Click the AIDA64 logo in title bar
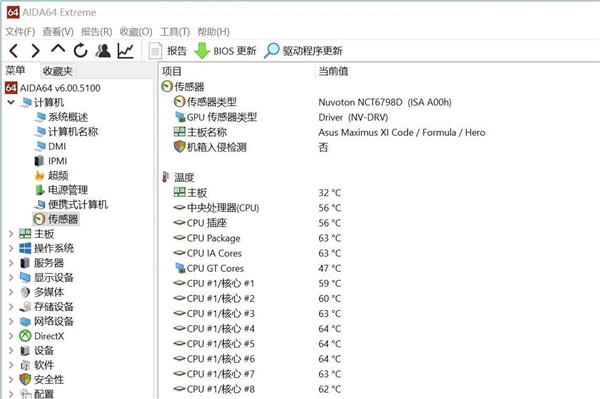 pyautogui.click(x=13, y=12)
